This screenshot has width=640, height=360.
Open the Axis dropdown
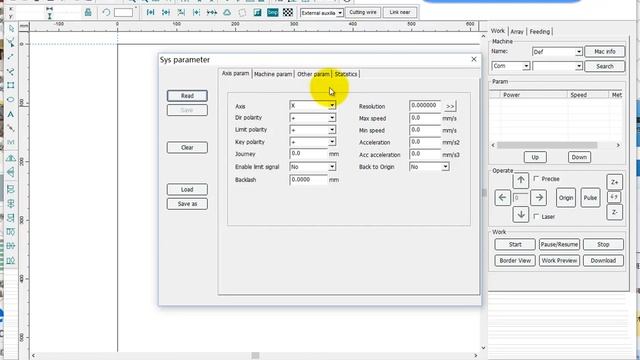[332, 105]
